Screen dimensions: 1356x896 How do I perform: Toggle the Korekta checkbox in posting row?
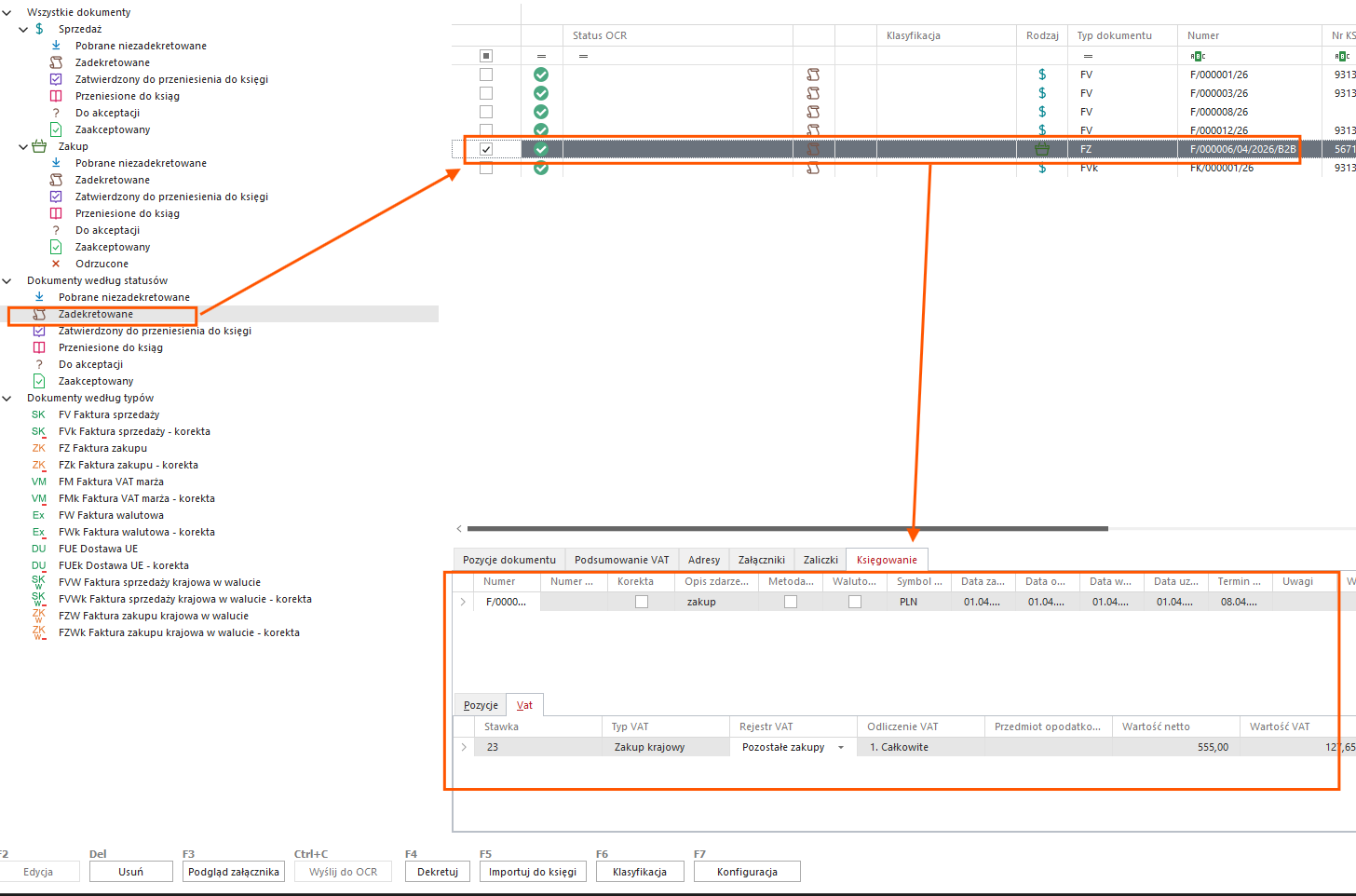(642, 602)
